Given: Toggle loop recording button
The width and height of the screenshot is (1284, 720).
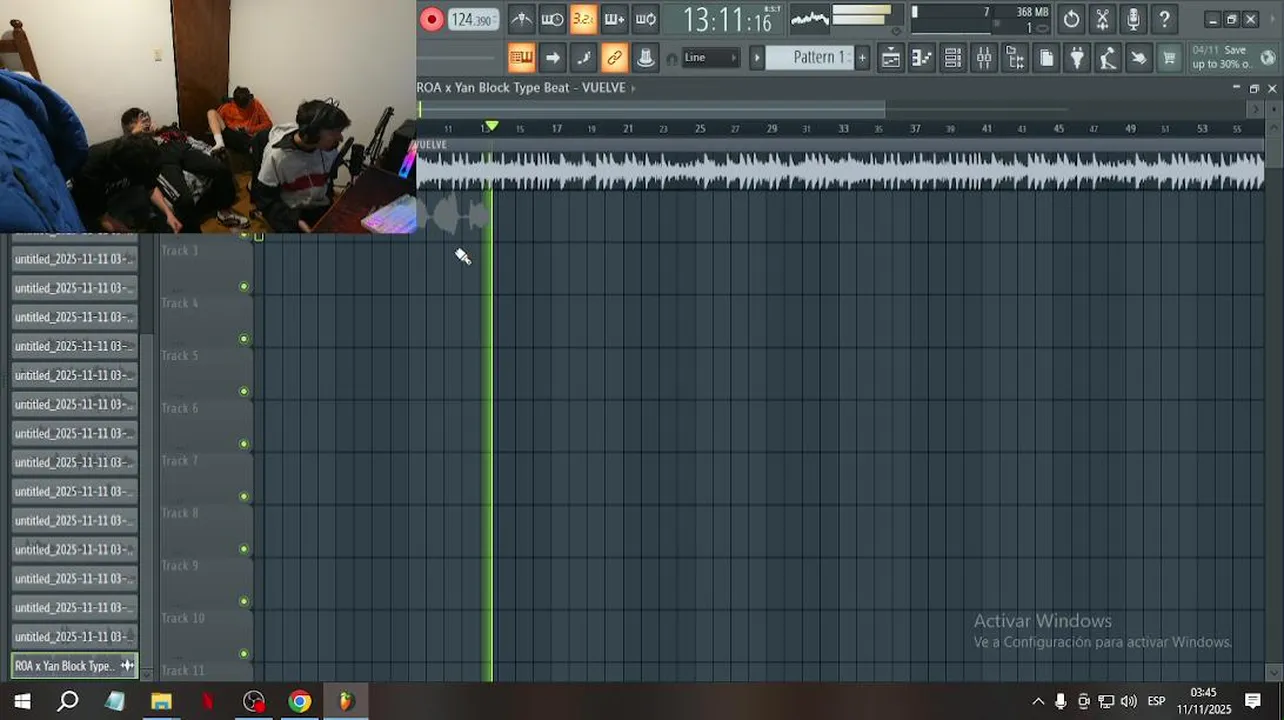Looking at the screenshot, I should (646, 19).
